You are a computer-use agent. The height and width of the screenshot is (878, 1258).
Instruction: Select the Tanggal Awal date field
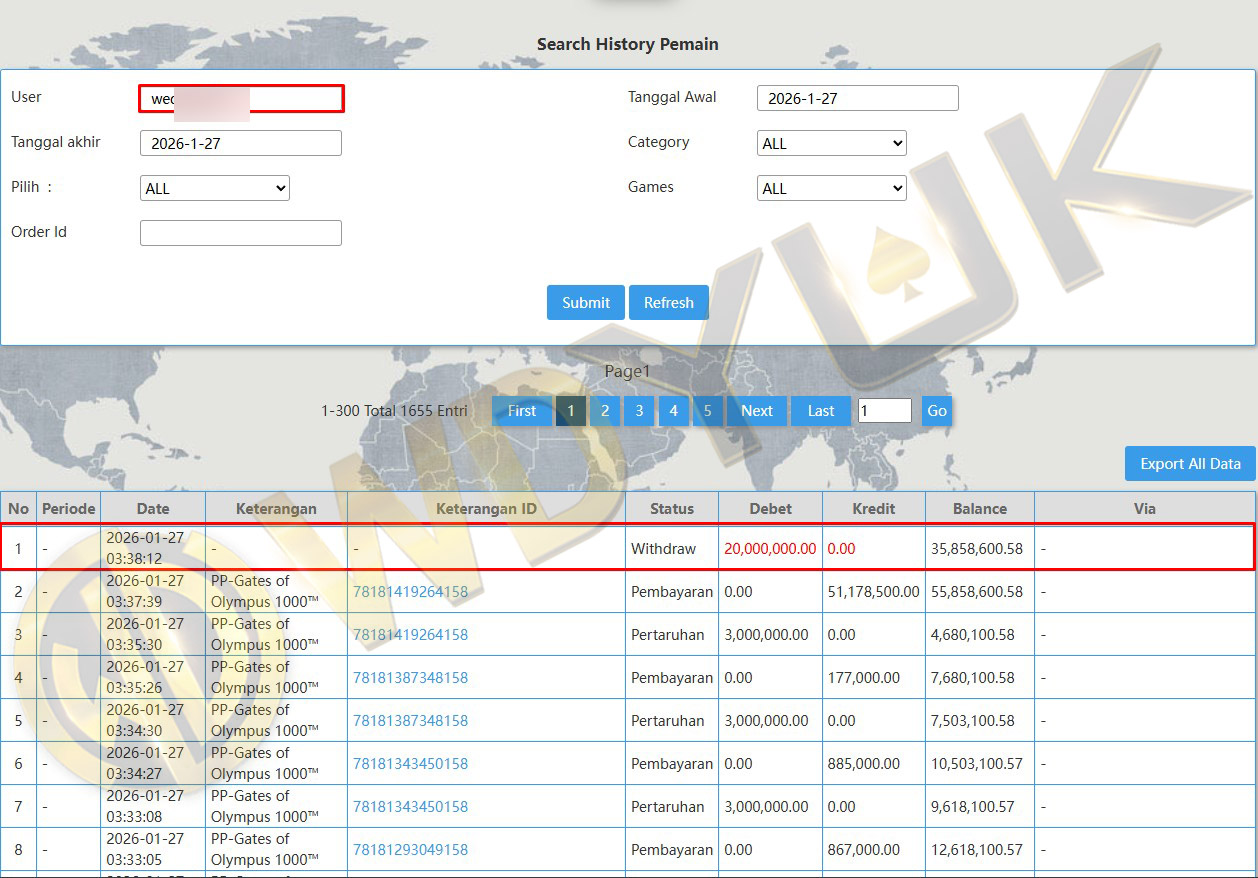tap(857, 98)
